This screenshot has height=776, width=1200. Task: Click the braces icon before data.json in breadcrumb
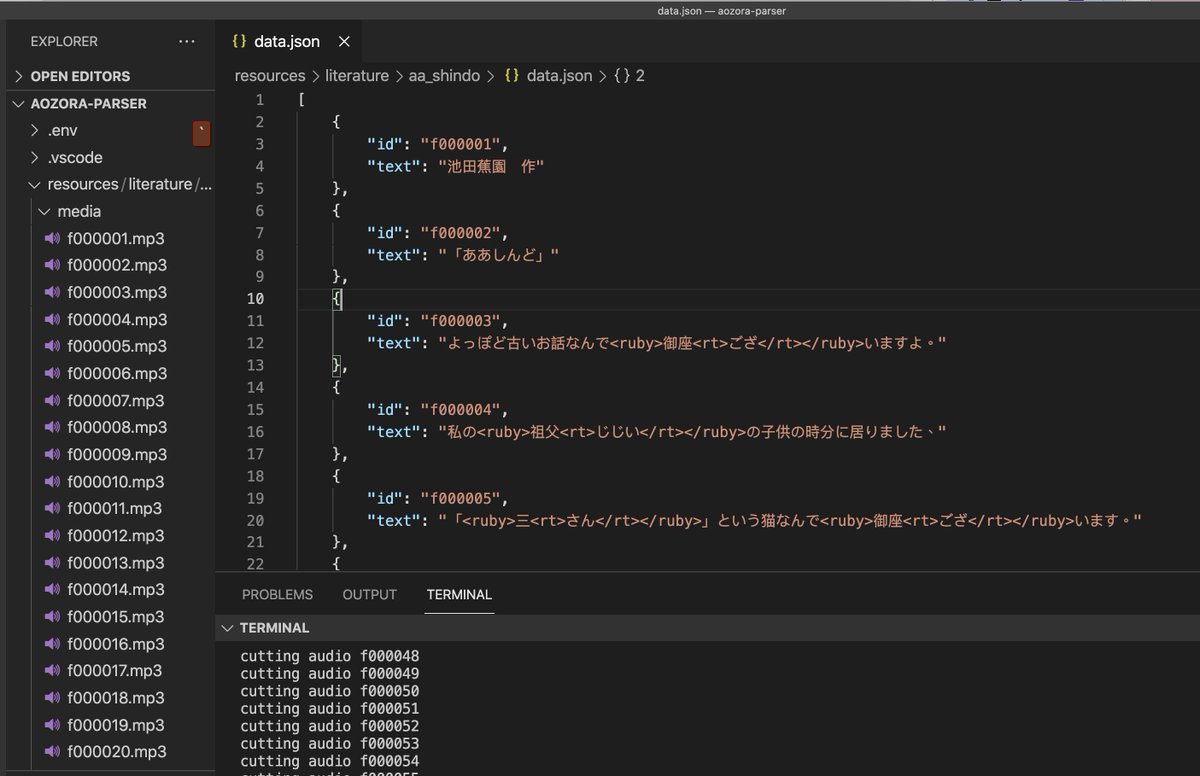click(510, 76)
